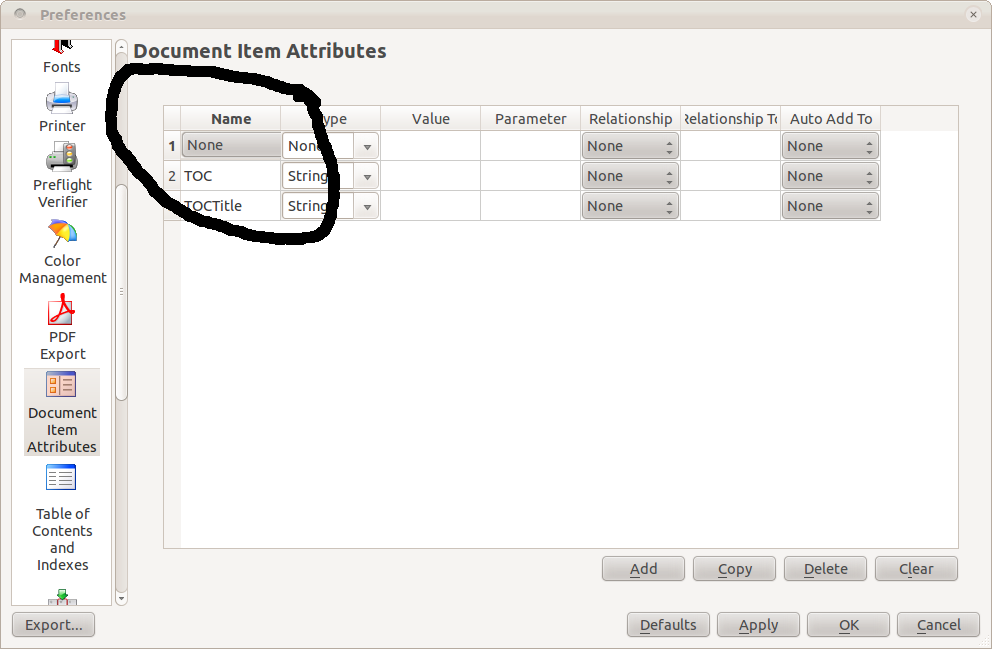Restore settings with Defaults button

(x=668, y=625)
